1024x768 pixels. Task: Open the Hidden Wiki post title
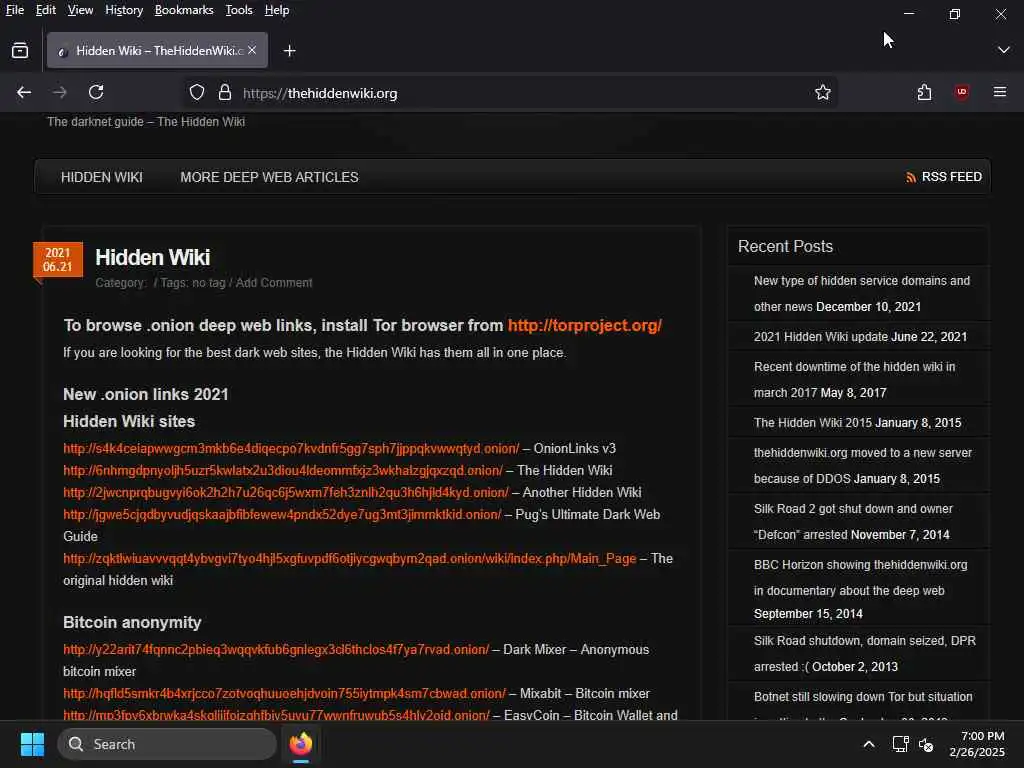click(153, 257)
